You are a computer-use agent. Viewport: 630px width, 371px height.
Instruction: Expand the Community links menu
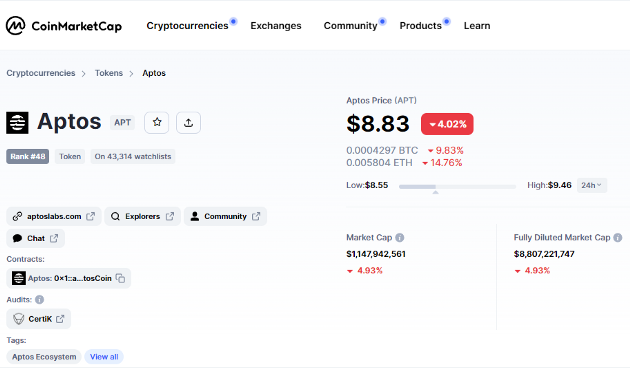225,216
